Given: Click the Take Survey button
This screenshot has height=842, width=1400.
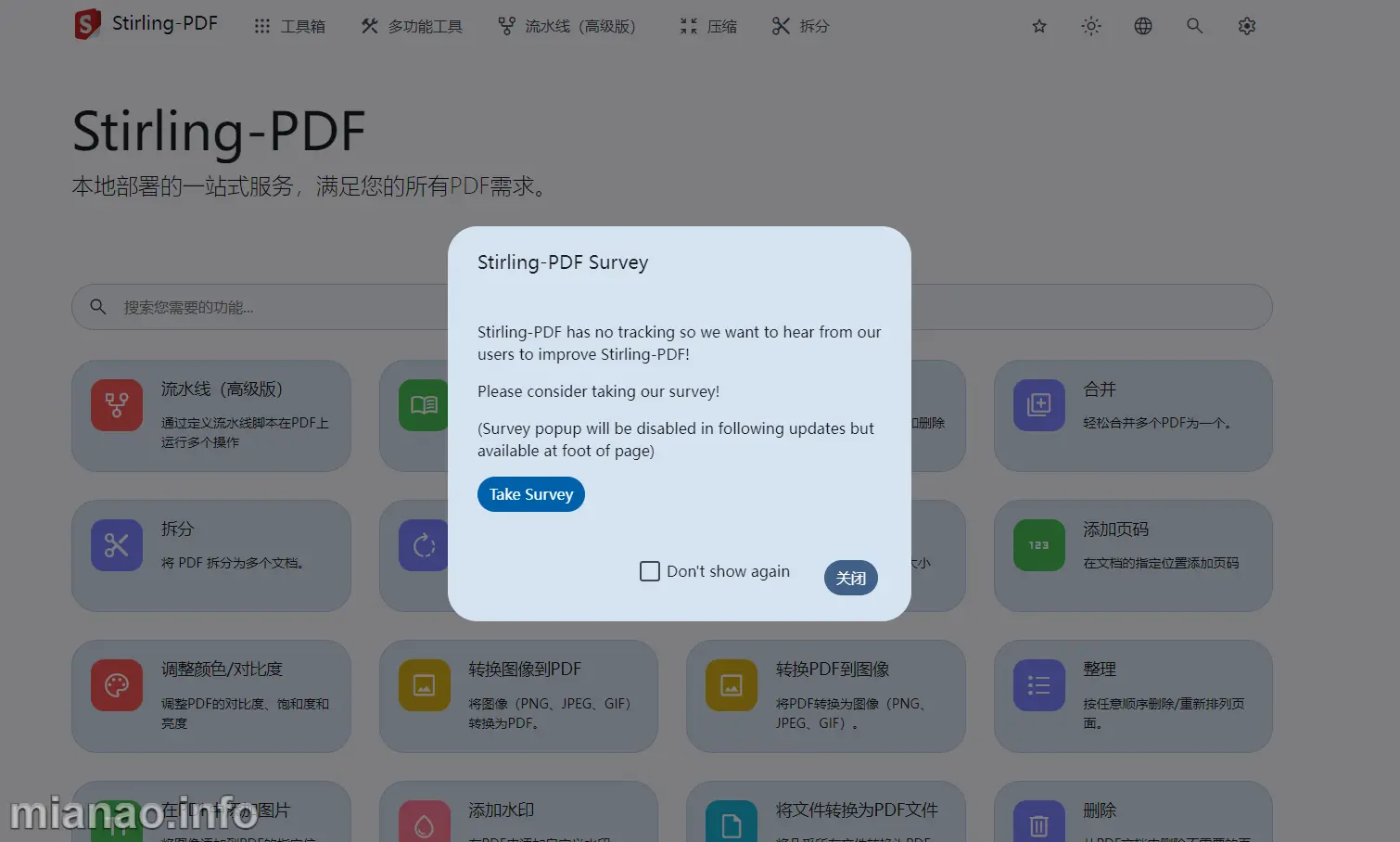Looking at the screenshot, I should (531, 494).
